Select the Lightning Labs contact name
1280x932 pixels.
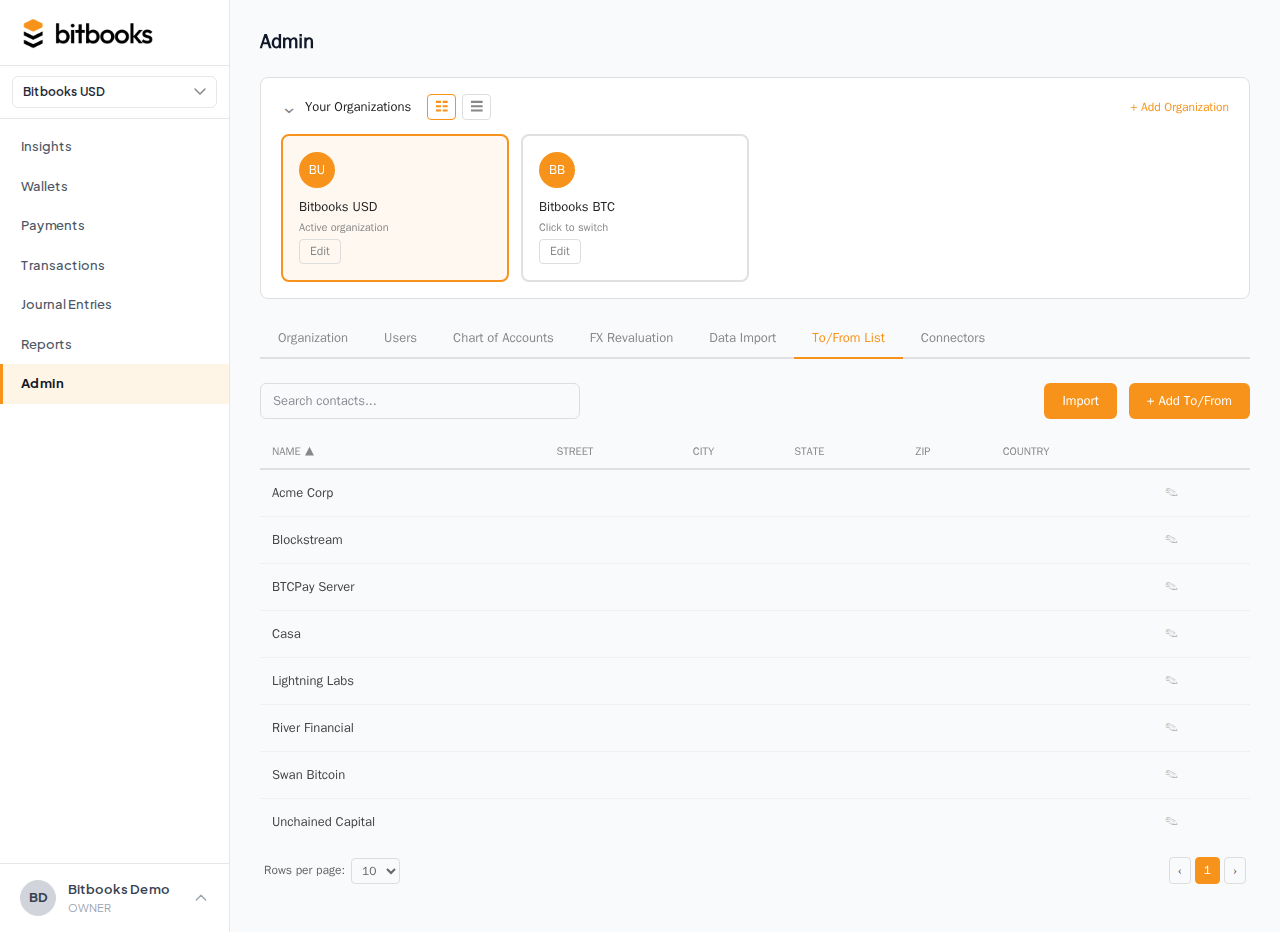313,681
